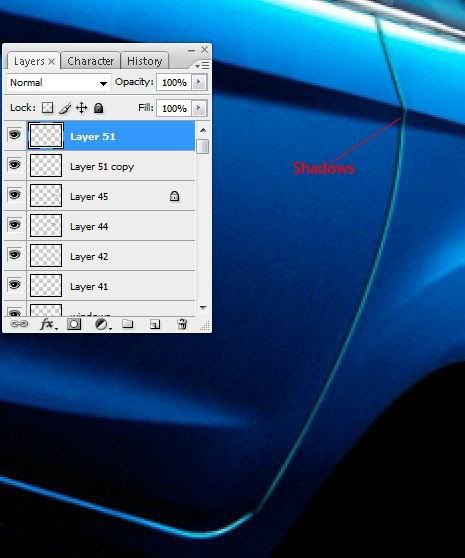Image resolution: width=465 pixels, height=558 pixels.
Task: Click the Layer 44 thumbnail
Action: tap(46, 225)
